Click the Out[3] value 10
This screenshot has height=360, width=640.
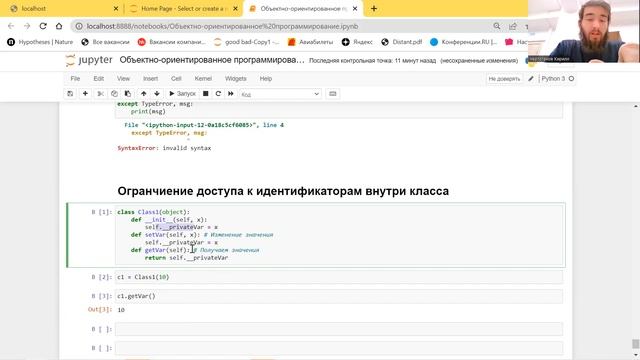pos(121,310)
